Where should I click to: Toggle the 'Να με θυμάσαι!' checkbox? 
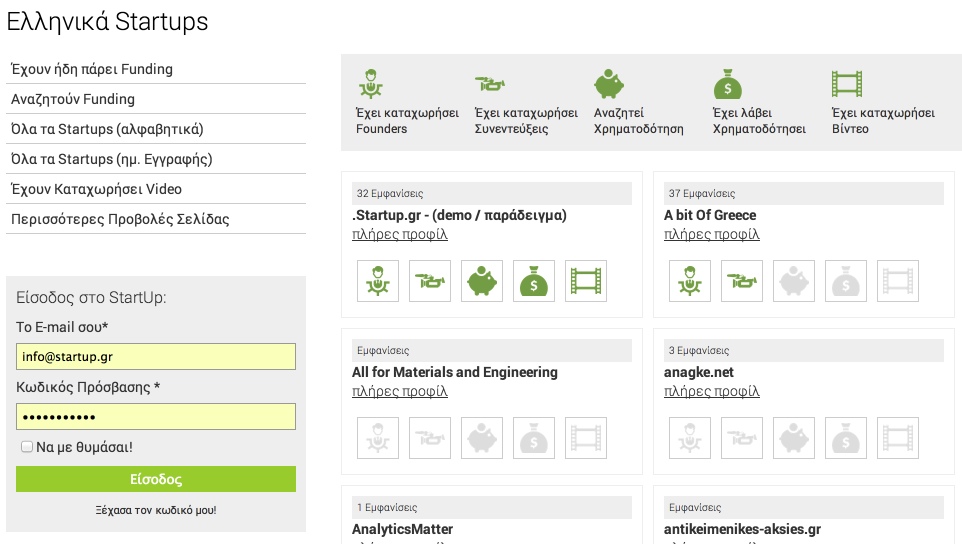coord(27,447)
